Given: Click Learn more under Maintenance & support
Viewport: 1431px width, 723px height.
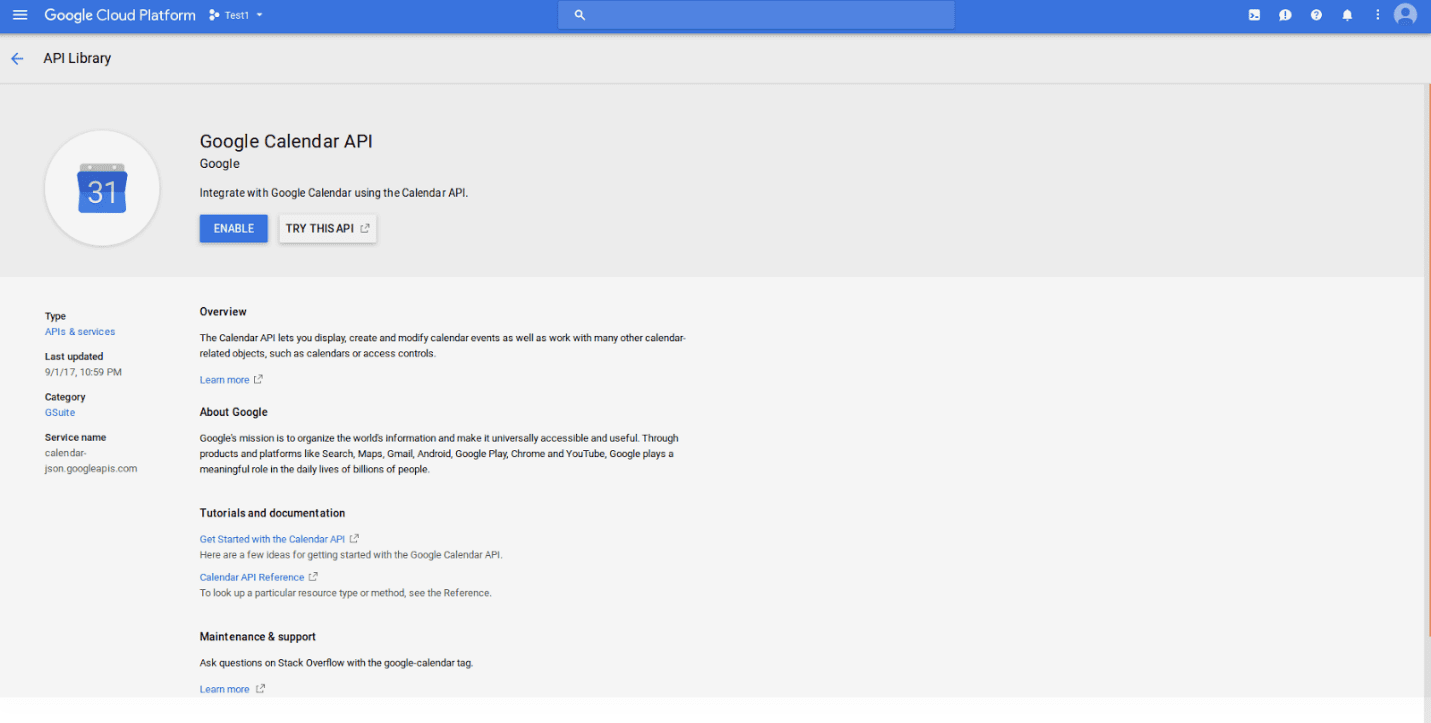Looking at the screenshot, I should coord(225,689).
